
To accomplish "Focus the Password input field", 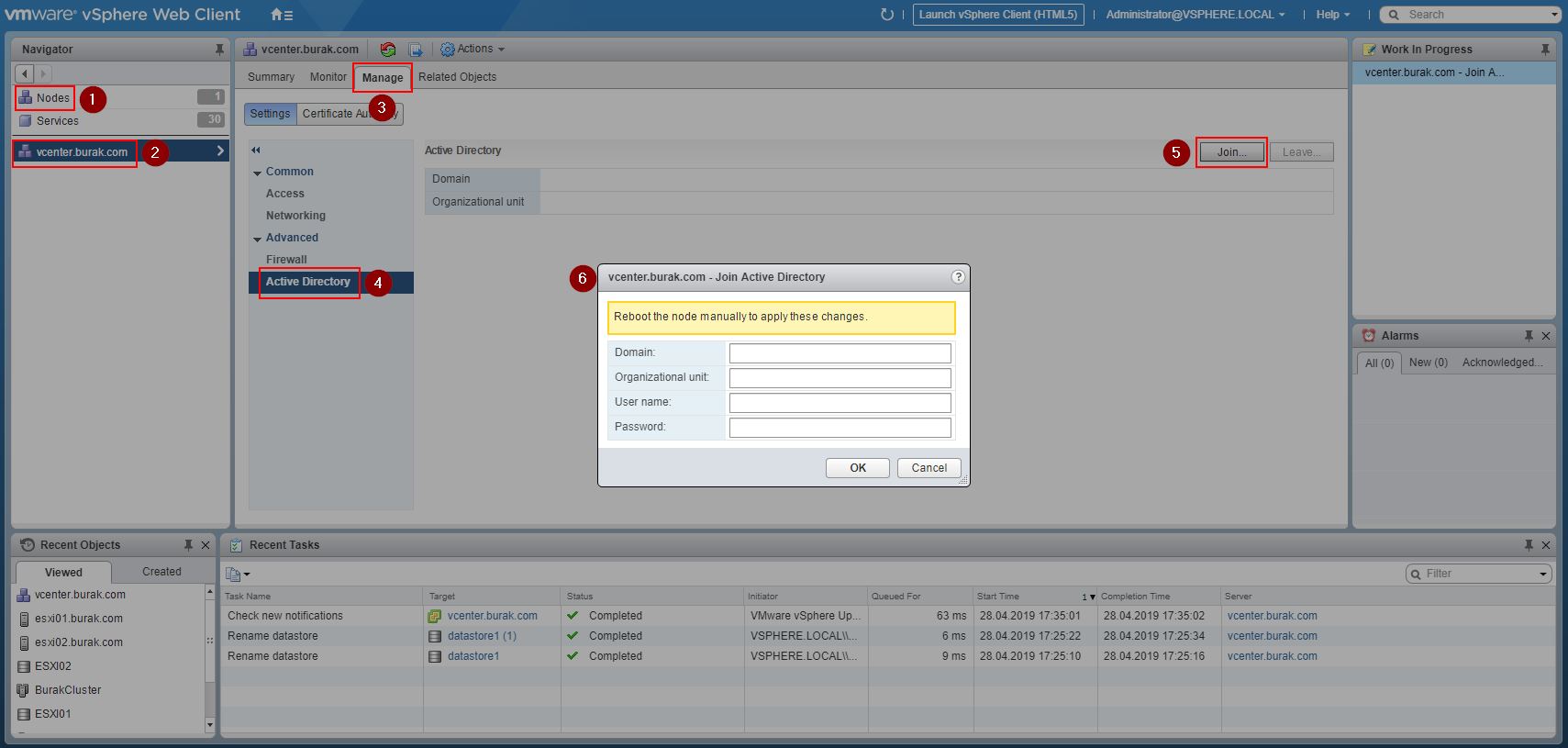I will click(840, 428).
